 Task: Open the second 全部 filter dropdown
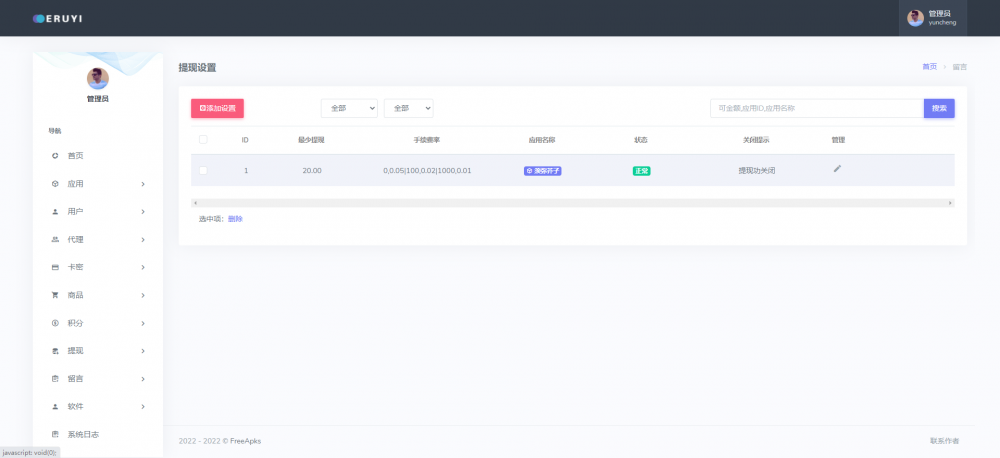click(x=408, y=108)
